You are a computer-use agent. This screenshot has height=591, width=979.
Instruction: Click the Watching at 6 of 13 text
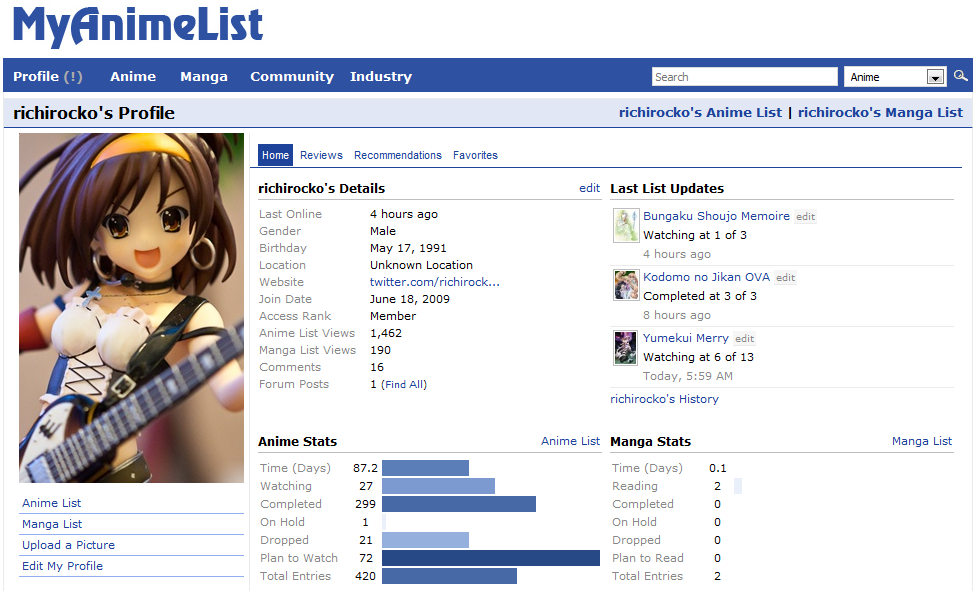698,357
